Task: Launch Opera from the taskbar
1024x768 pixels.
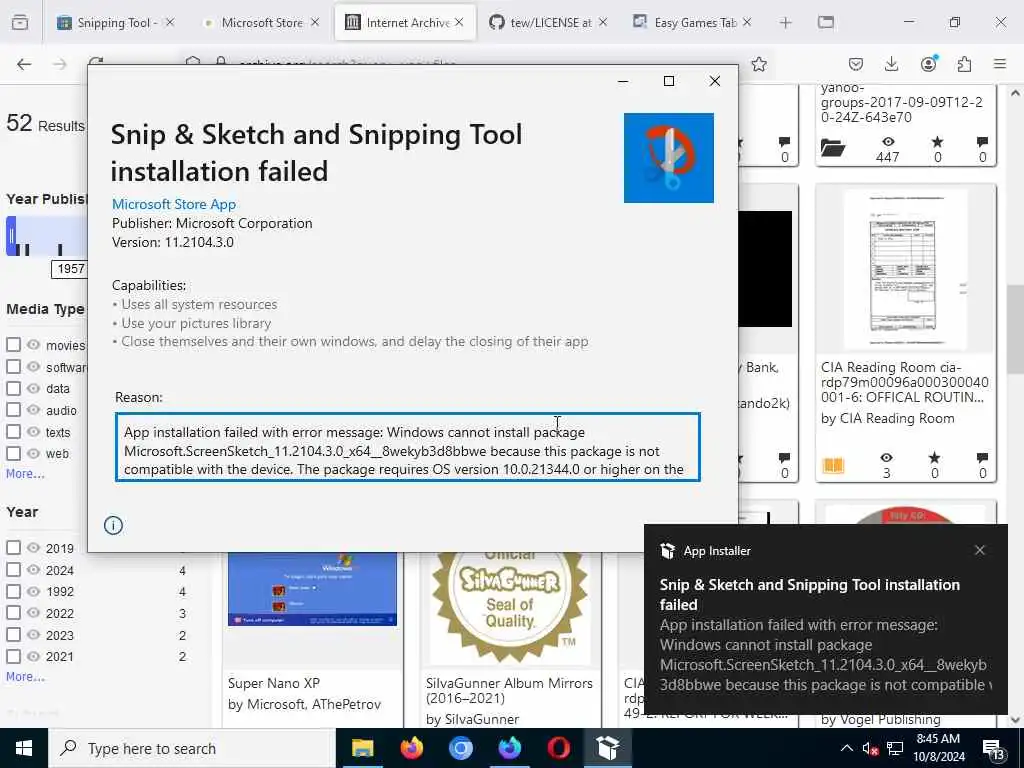Action: [558, 748]
